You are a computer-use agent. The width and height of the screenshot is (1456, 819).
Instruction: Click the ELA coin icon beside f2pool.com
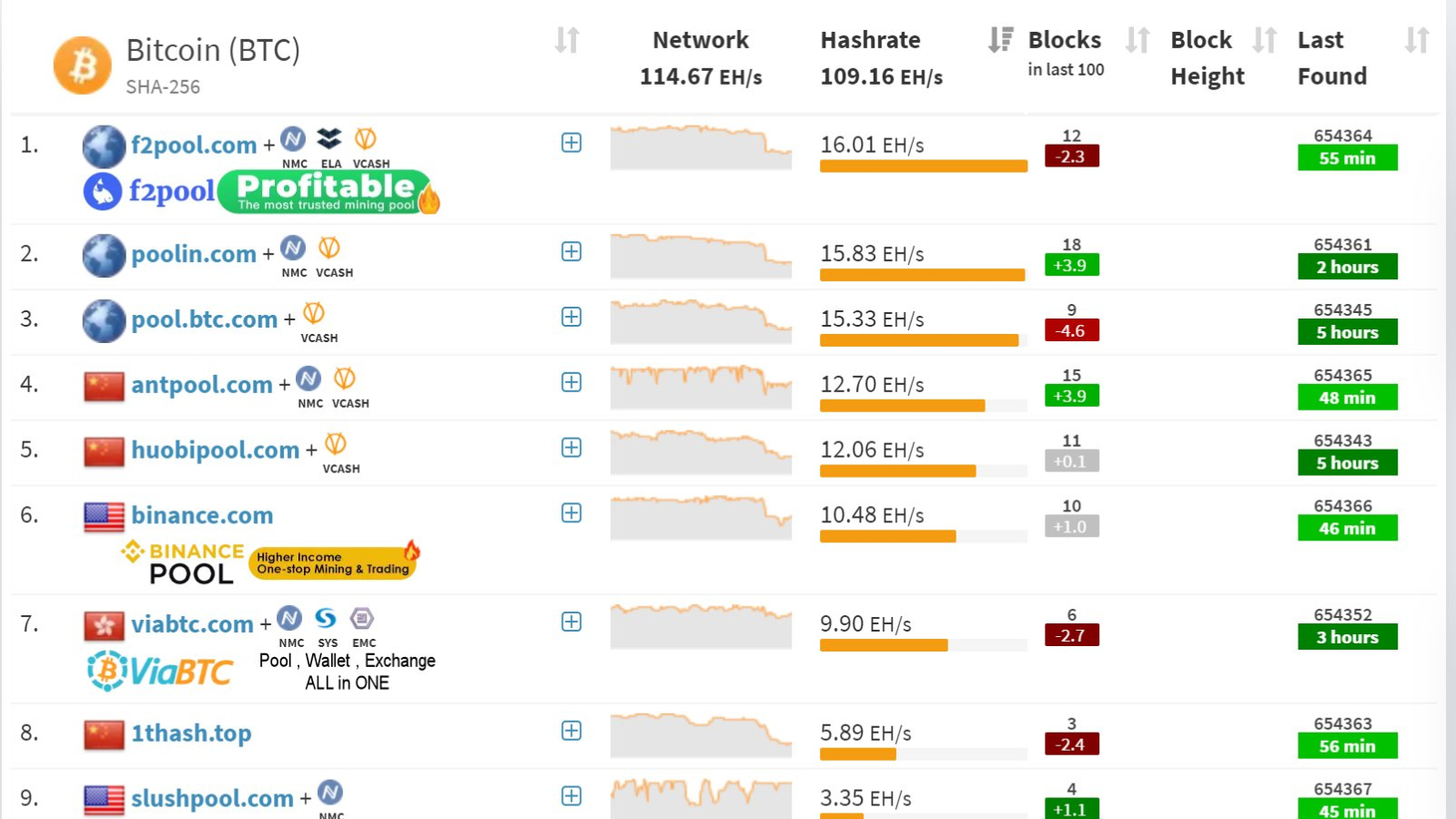(x=329, y=139)
